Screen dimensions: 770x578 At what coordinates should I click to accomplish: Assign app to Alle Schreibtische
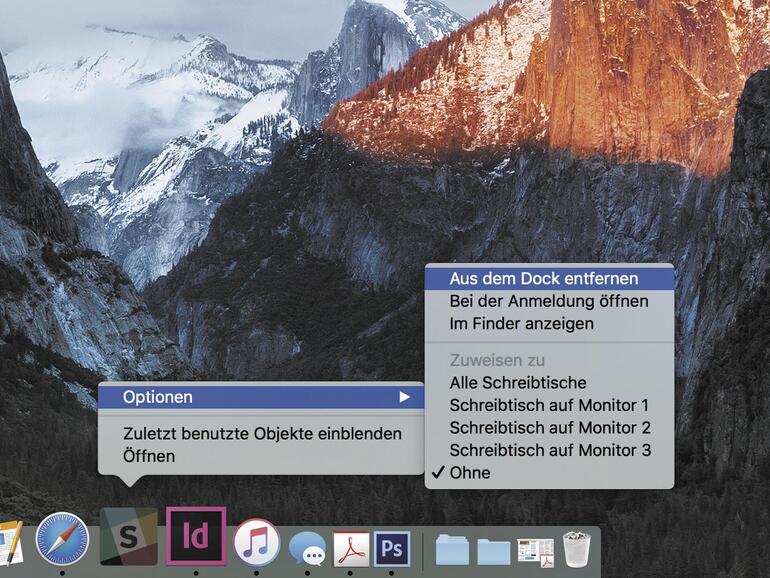[550, 383]
